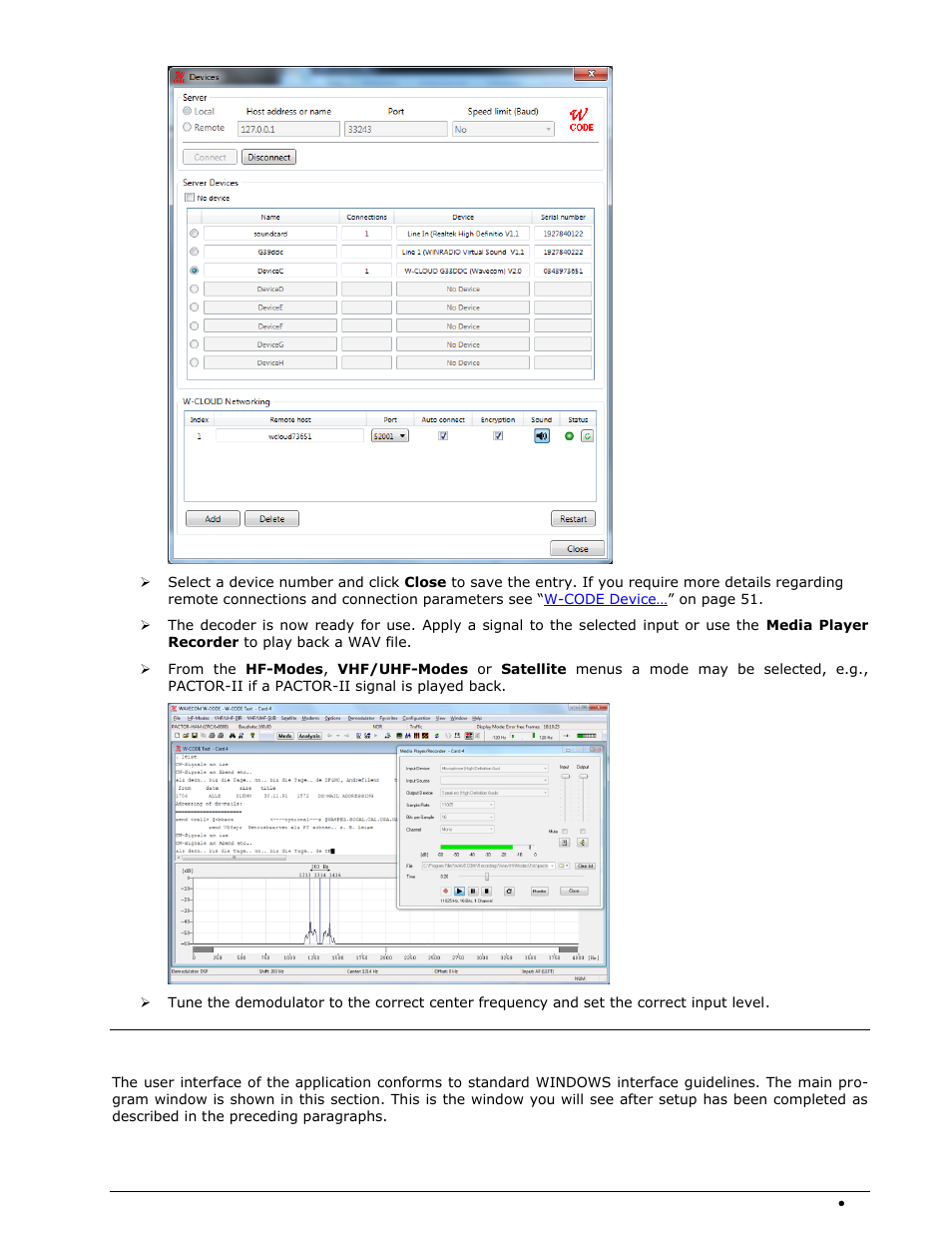Click the serial number cell 0343973651
Image resolution: width=952 pixels, height=1233 pixels.
(563, 271)
